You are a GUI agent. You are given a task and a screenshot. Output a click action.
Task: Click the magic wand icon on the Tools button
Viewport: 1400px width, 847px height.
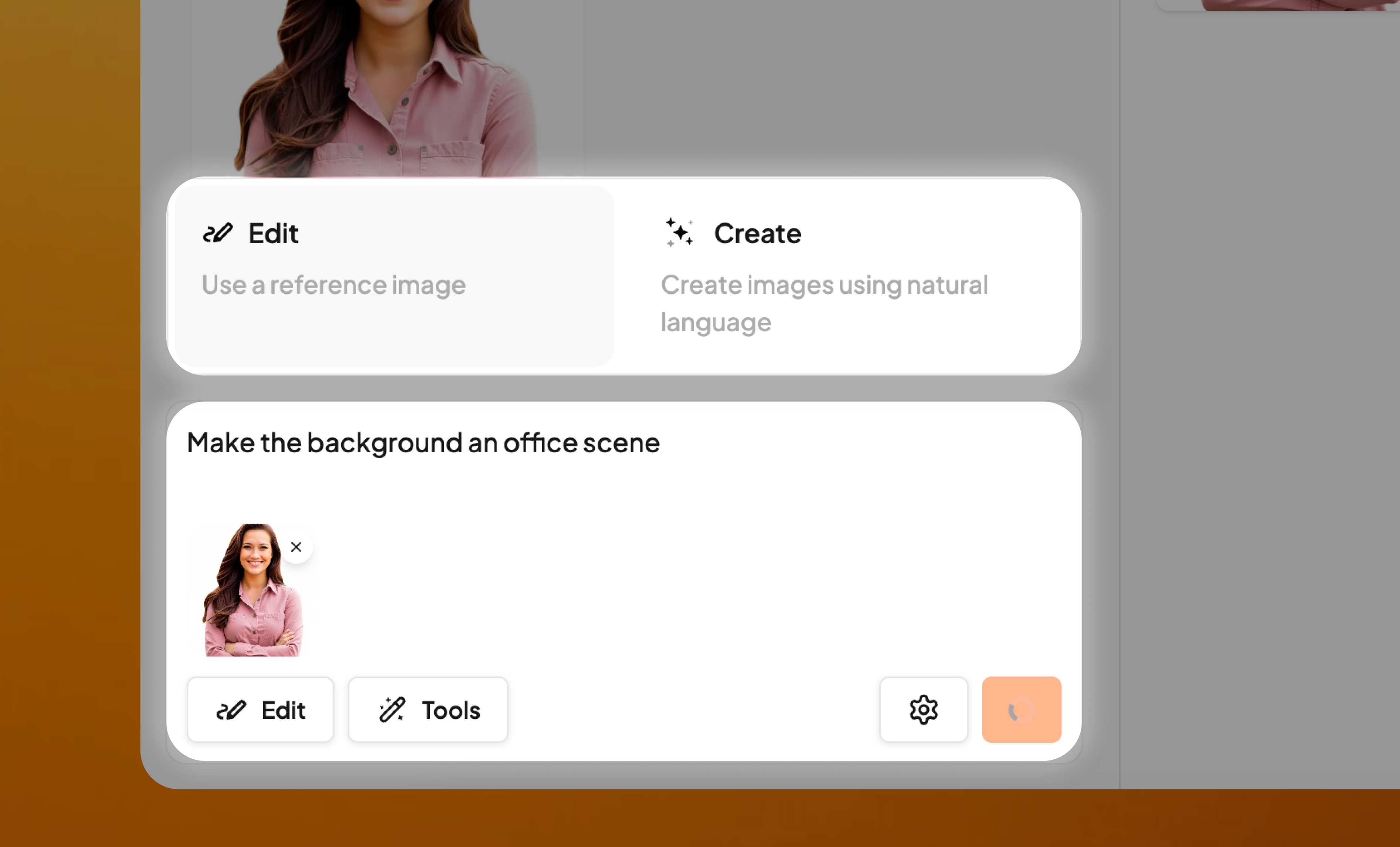[x=392, y=710]
